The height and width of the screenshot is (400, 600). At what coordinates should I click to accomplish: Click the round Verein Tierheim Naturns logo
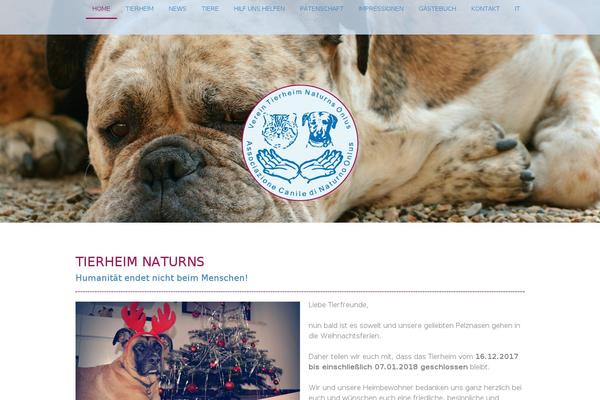(x=300, y=142)
